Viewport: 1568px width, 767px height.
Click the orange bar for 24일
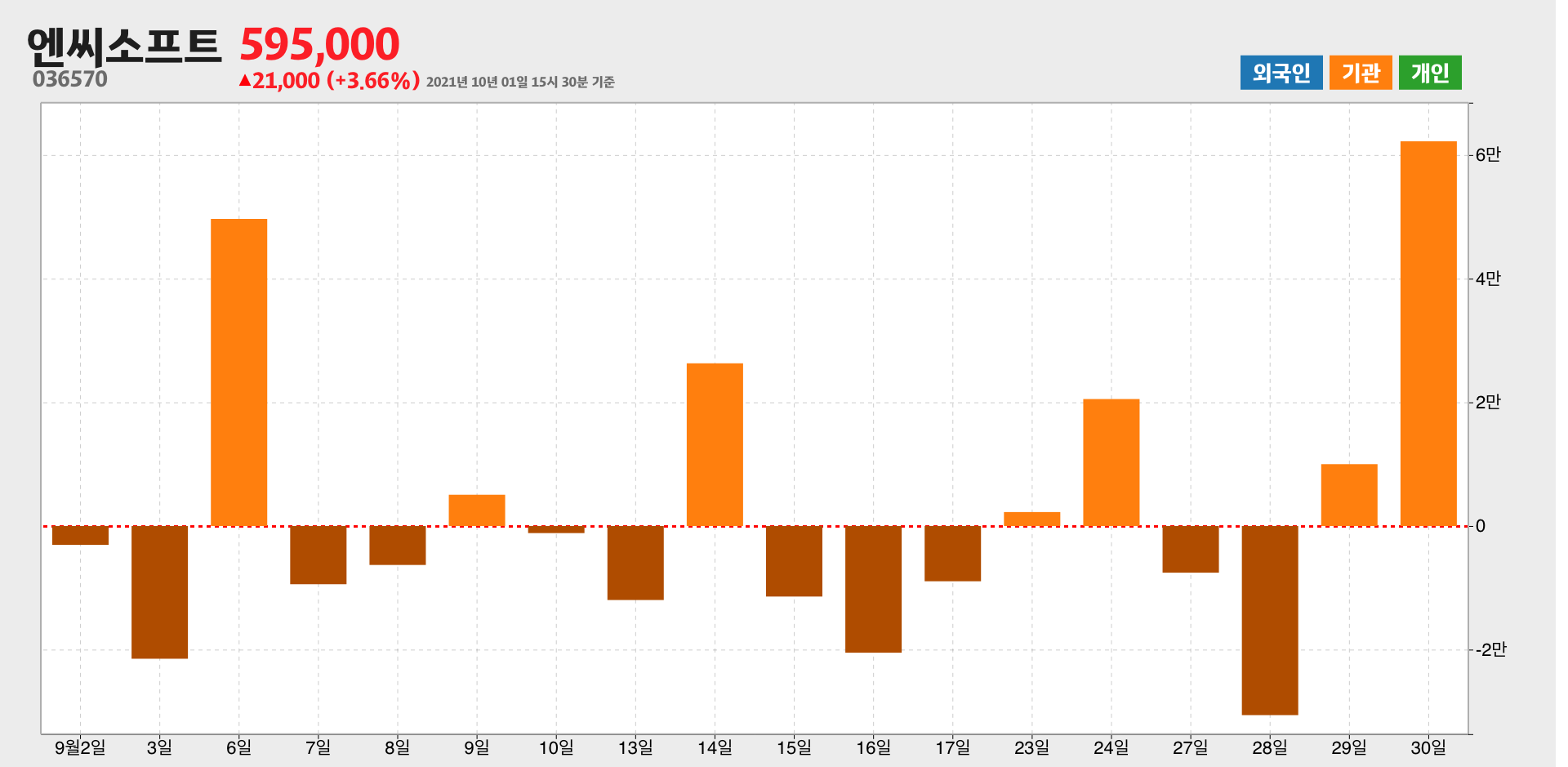click(1111, 462)
